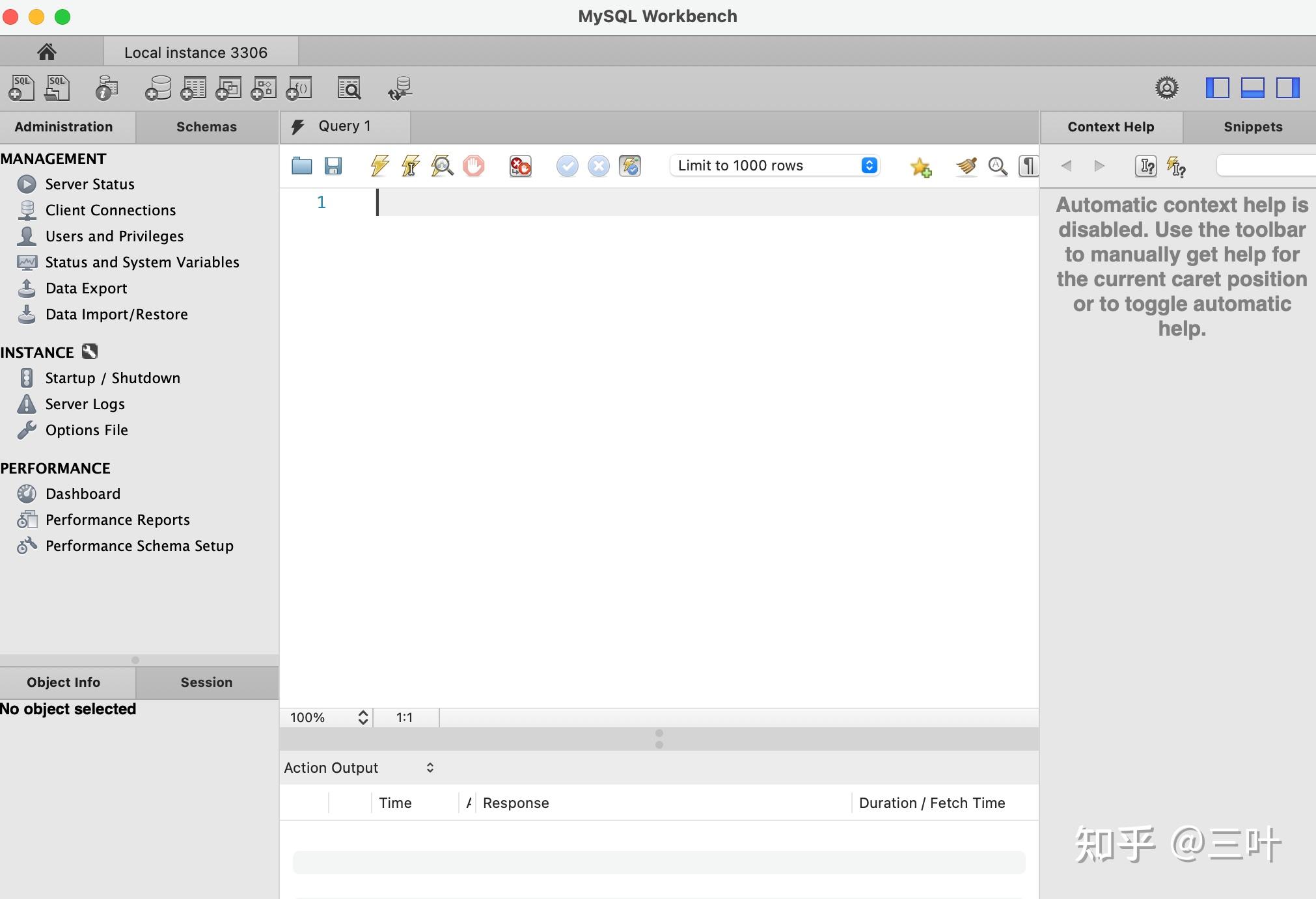Create a new table in the active schema
The width and height of the screenshot is (1316, 899).
193,88
